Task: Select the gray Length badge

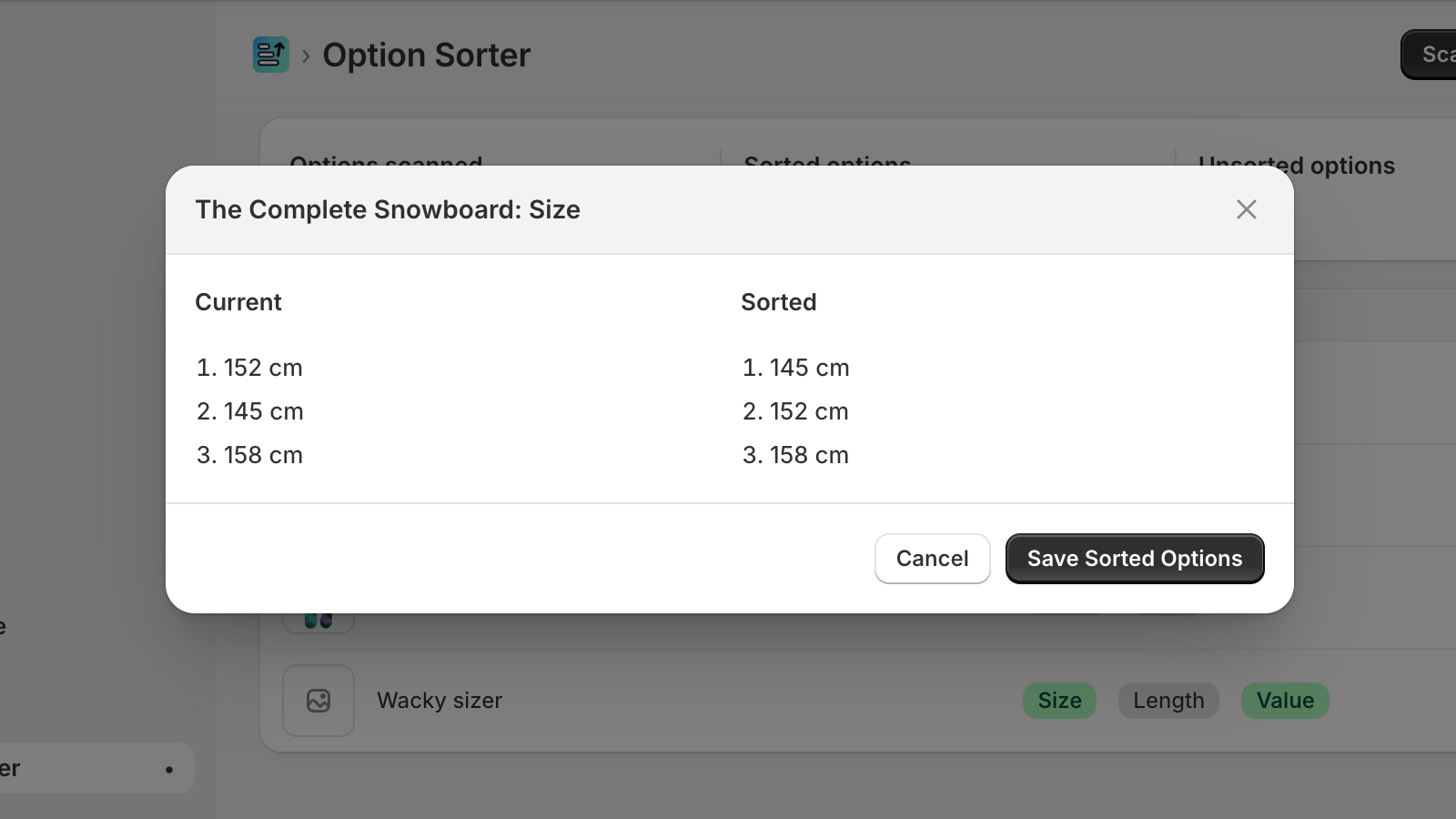Action: 1168,701
